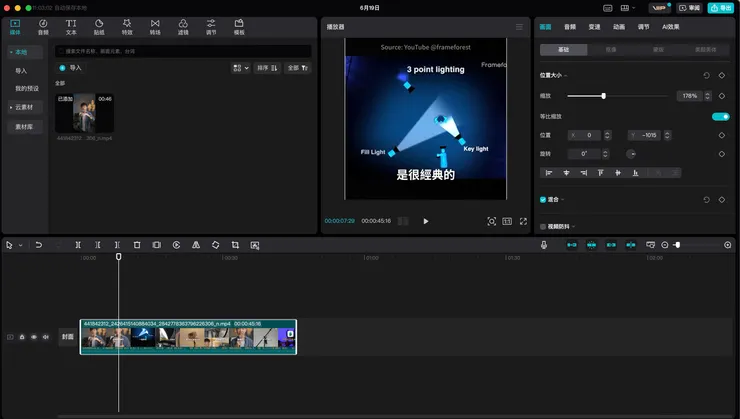Click the crop tool in timeline toolbar

(235, 245)
